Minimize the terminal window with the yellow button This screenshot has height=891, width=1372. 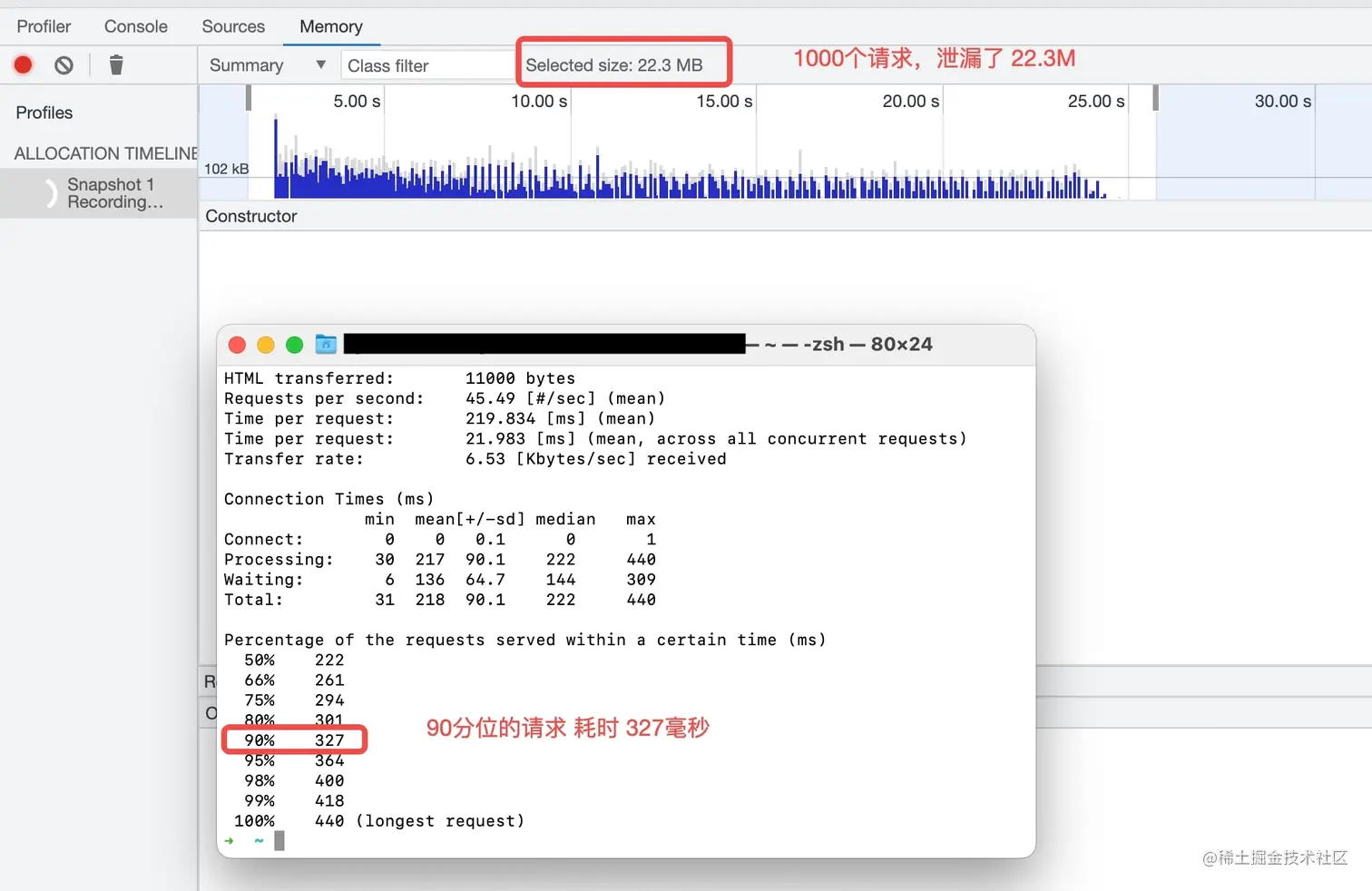pyautogui.click(x=266, y=345)
